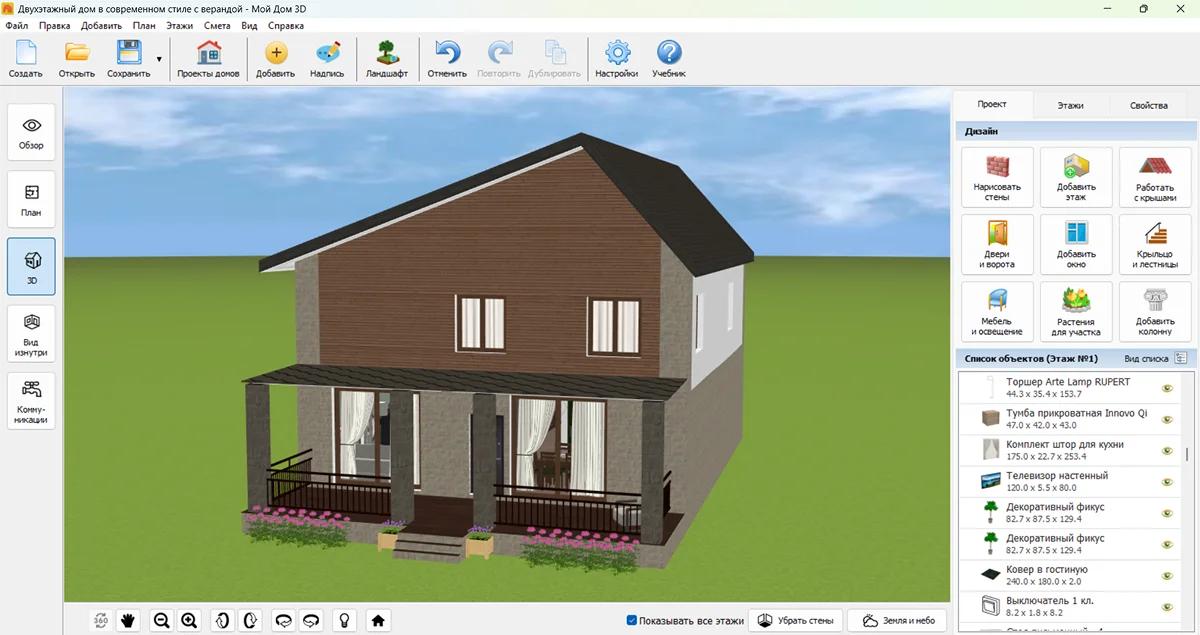1200x635 pixels.
Task: Select the hand pan tool
Action: [128, 620]
